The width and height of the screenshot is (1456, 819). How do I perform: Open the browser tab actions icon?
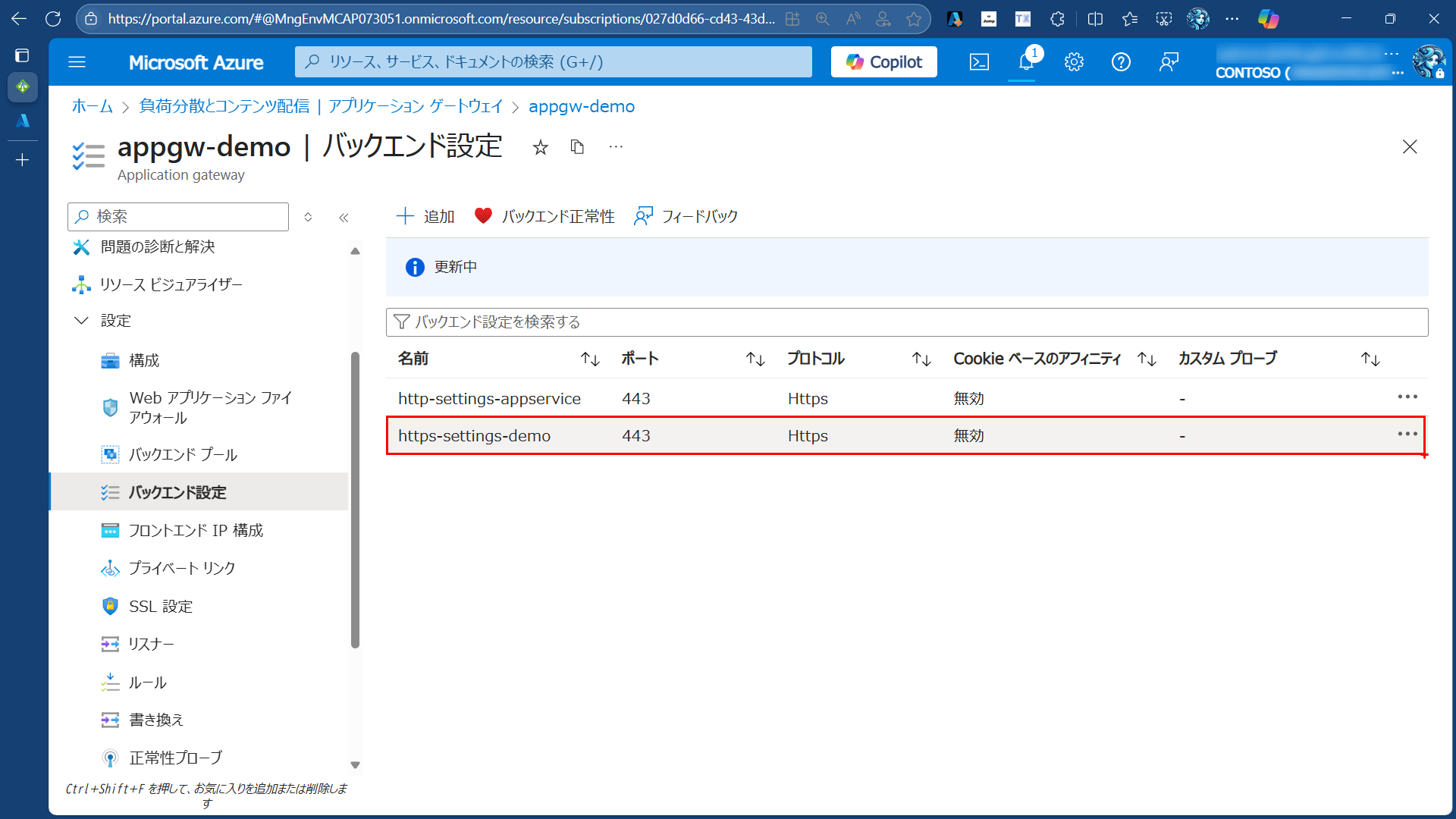[22, 55]
